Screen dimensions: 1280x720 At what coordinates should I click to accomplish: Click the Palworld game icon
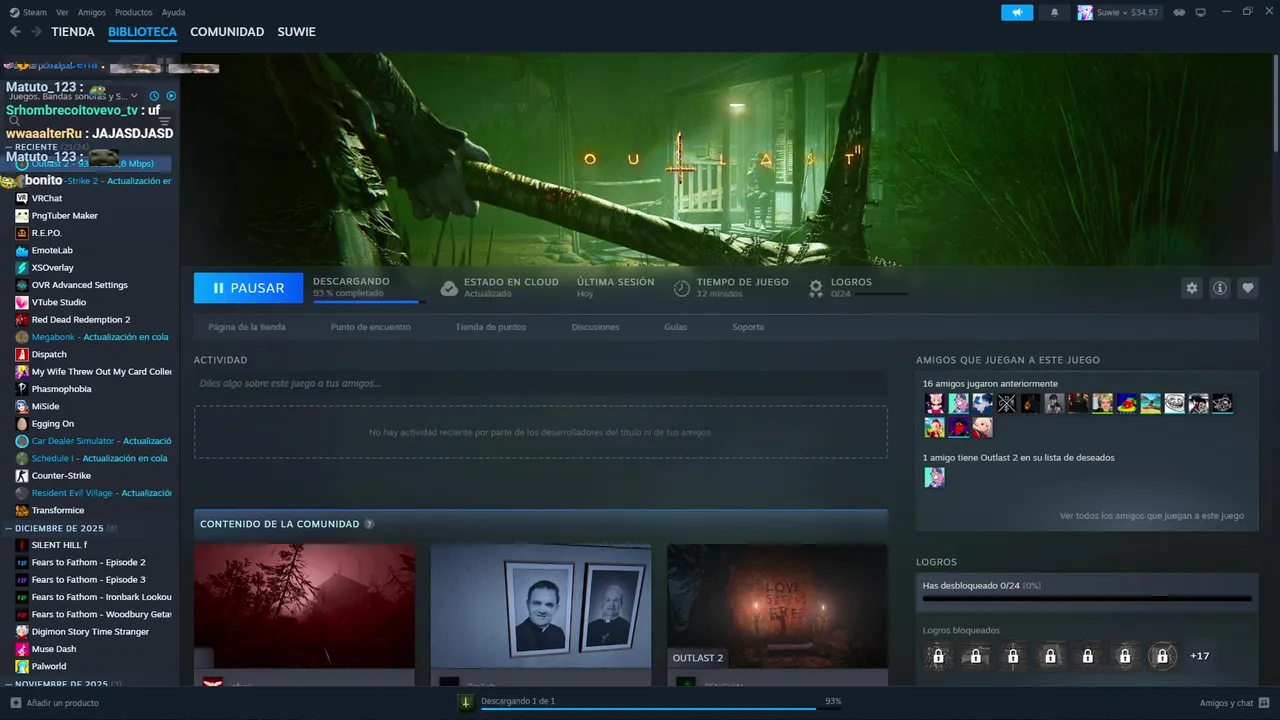pyautogui.click(x=22, y=666)
